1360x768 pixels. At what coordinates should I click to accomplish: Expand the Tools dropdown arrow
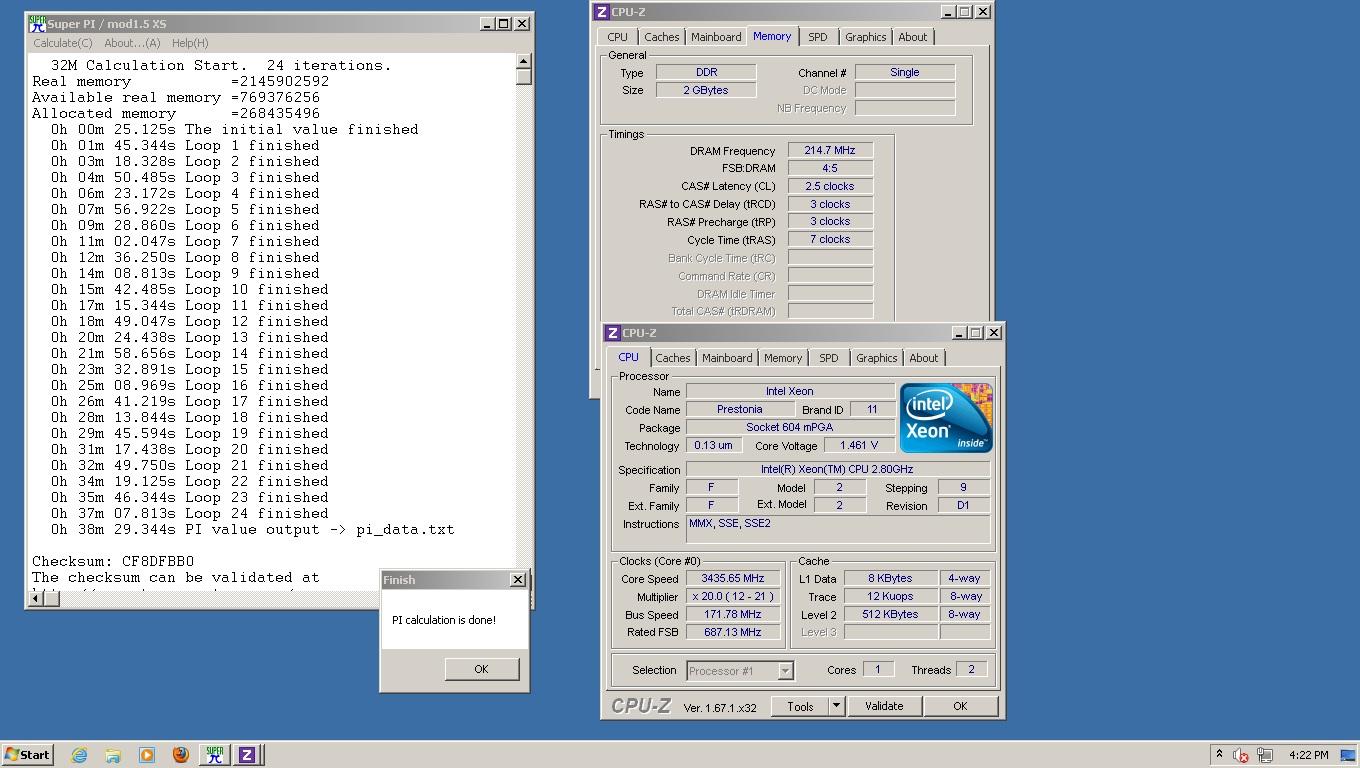[x=836, y=706]
